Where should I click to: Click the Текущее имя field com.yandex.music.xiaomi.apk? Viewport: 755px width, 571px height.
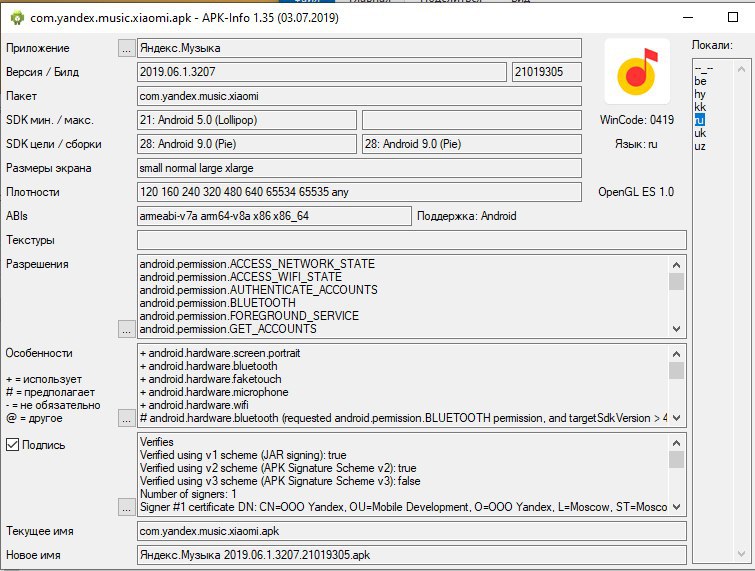[x=412, y=531]
